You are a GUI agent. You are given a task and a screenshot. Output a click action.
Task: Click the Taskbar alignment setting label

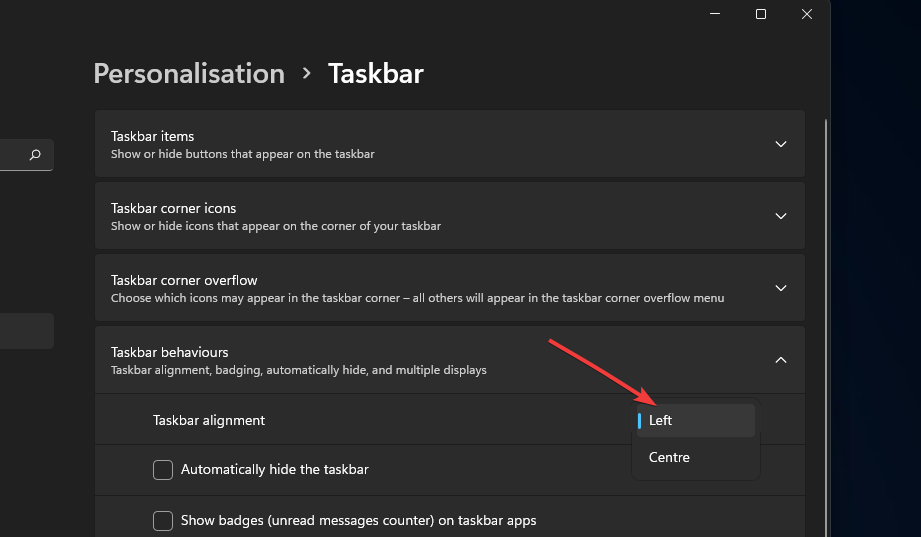209,421
